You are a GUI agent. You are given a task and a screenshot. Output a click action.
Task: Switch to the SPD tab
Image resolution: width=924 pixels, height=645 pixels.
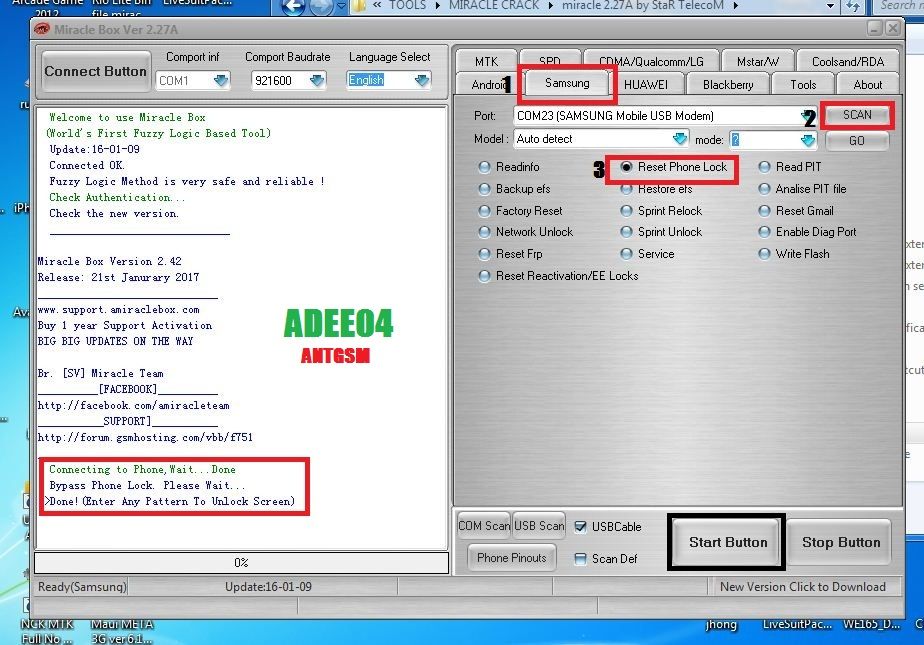[550, 61]
